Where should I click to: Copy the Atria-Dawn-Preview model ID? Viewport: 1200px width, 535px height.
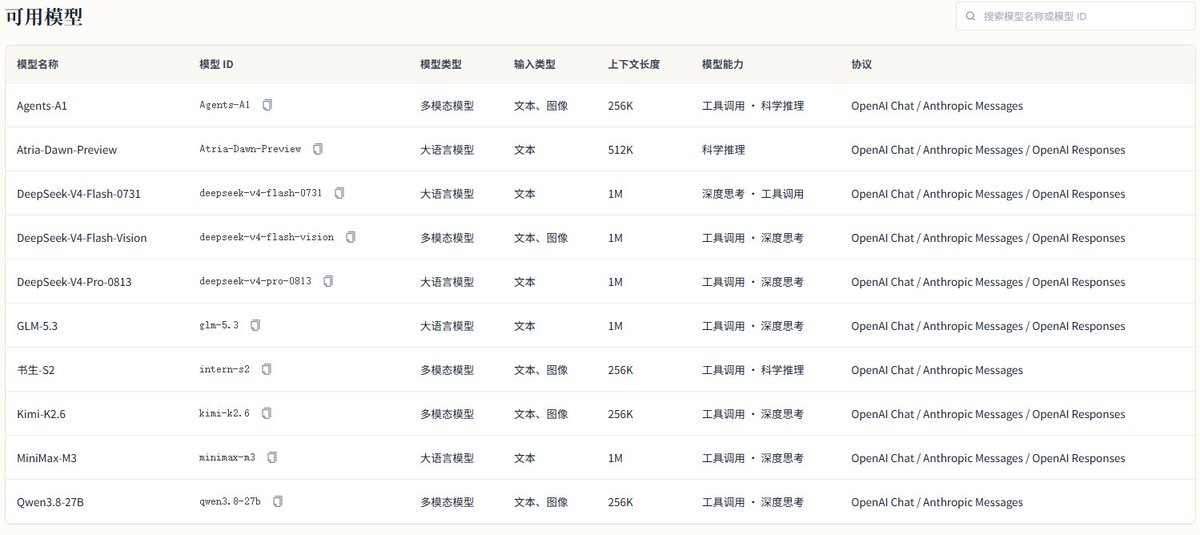coord(318,149)
